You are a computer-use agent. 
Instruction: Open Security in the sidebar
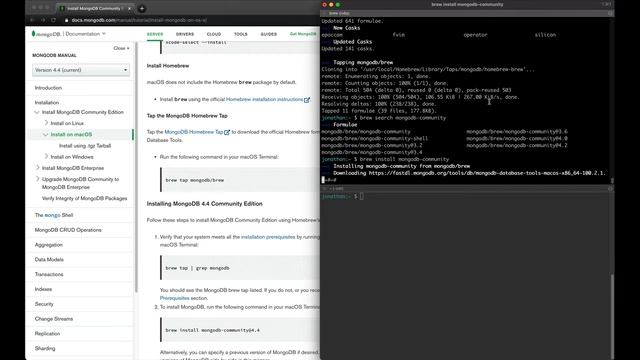[44, 304]
